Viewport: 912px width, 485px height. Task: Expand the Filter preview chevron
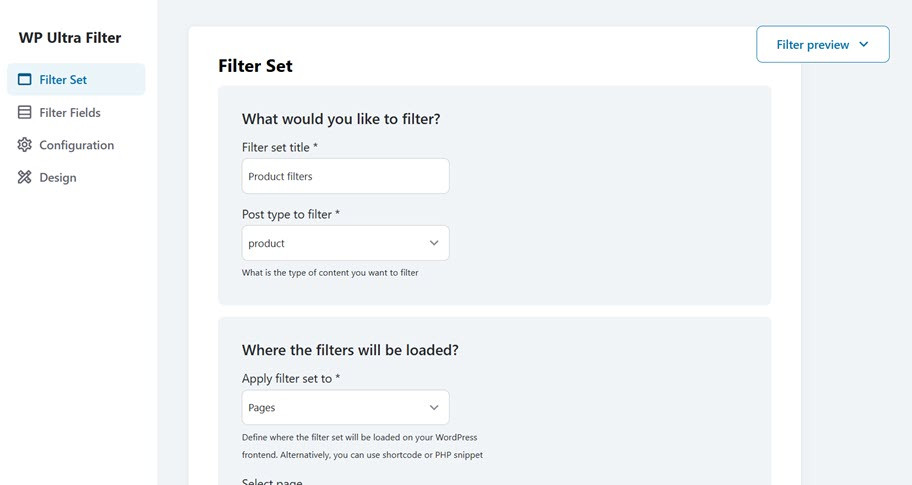point(864,45)
